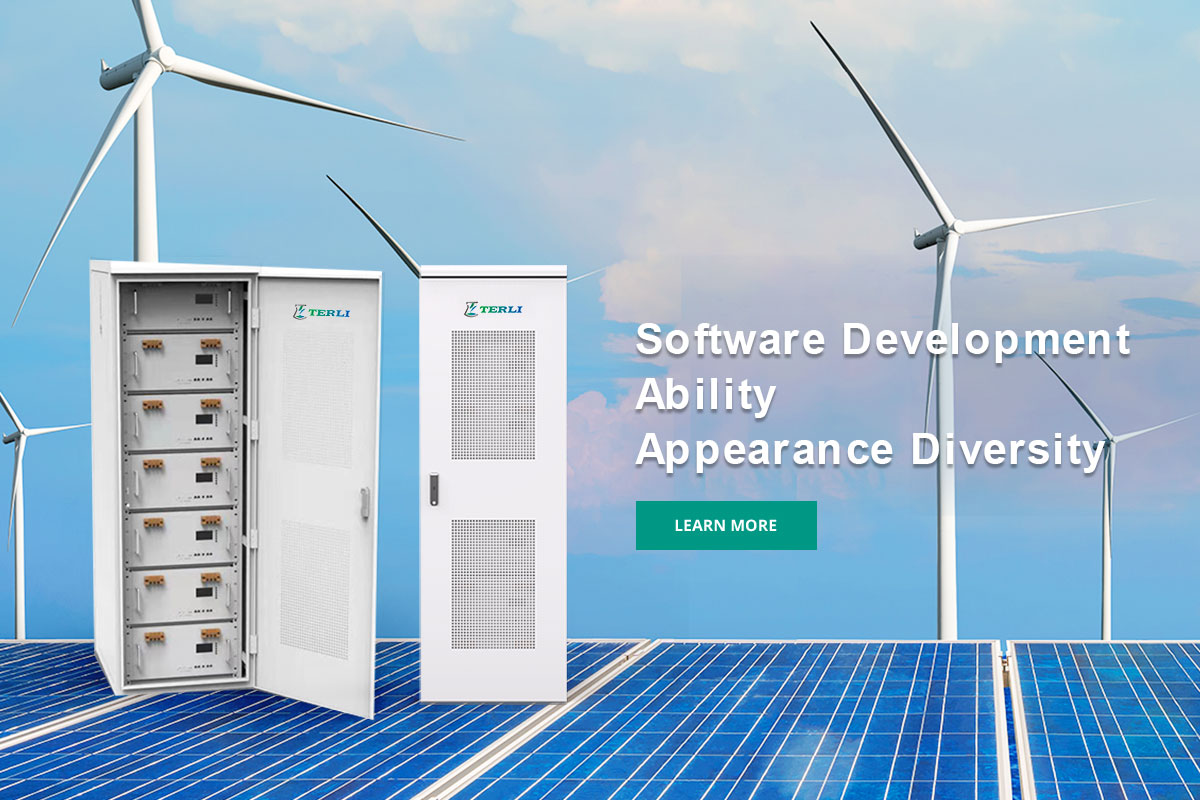Click the small turbine hub at the left edge
The width and height of the screenshot is (1200, 800).
click(x=14, y=434)
